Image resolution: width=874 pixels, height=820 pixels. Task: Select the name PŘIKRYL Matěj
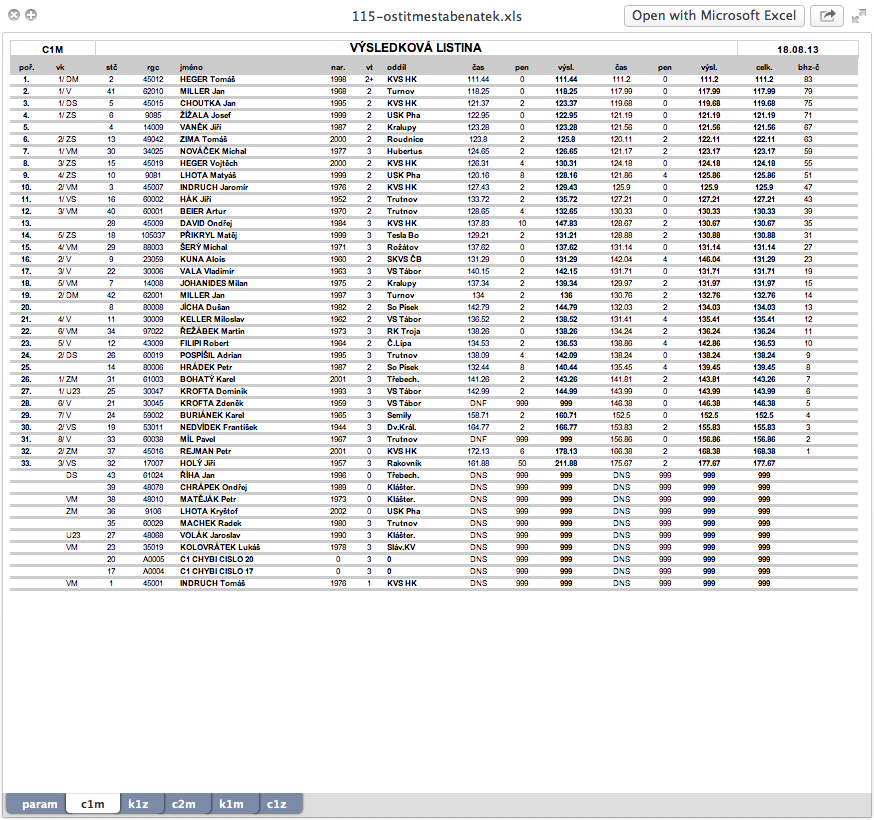(x=208, y=235)
